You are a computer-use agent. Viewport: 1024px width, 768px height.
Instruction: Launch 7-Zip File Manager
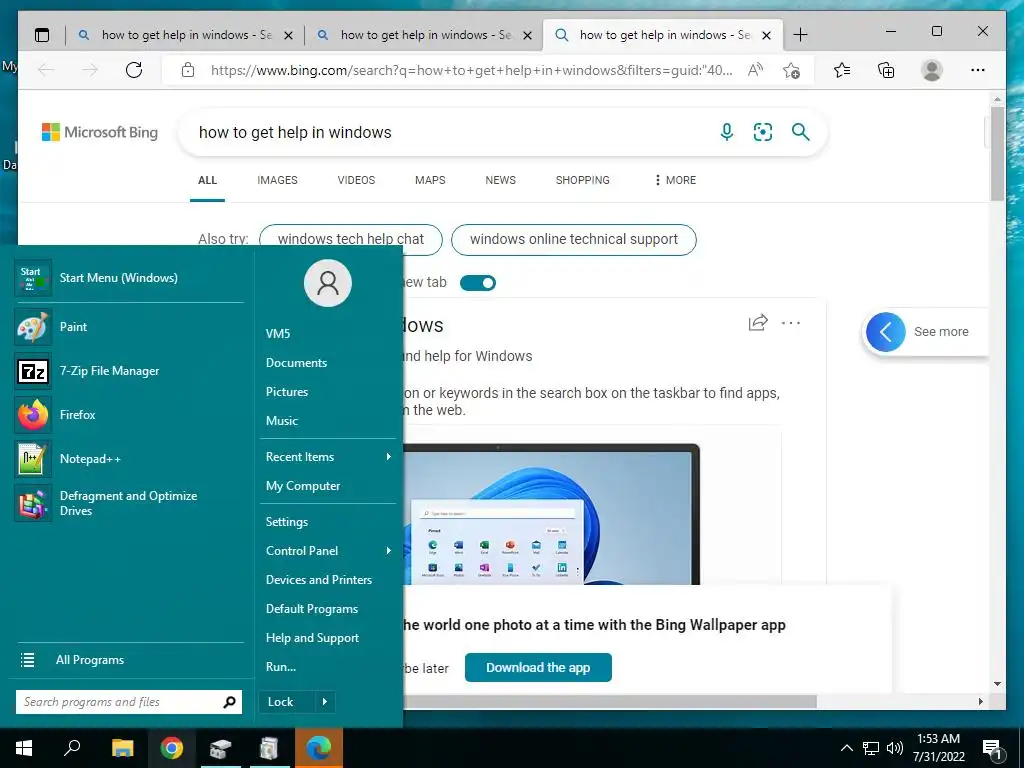(129, 371)
